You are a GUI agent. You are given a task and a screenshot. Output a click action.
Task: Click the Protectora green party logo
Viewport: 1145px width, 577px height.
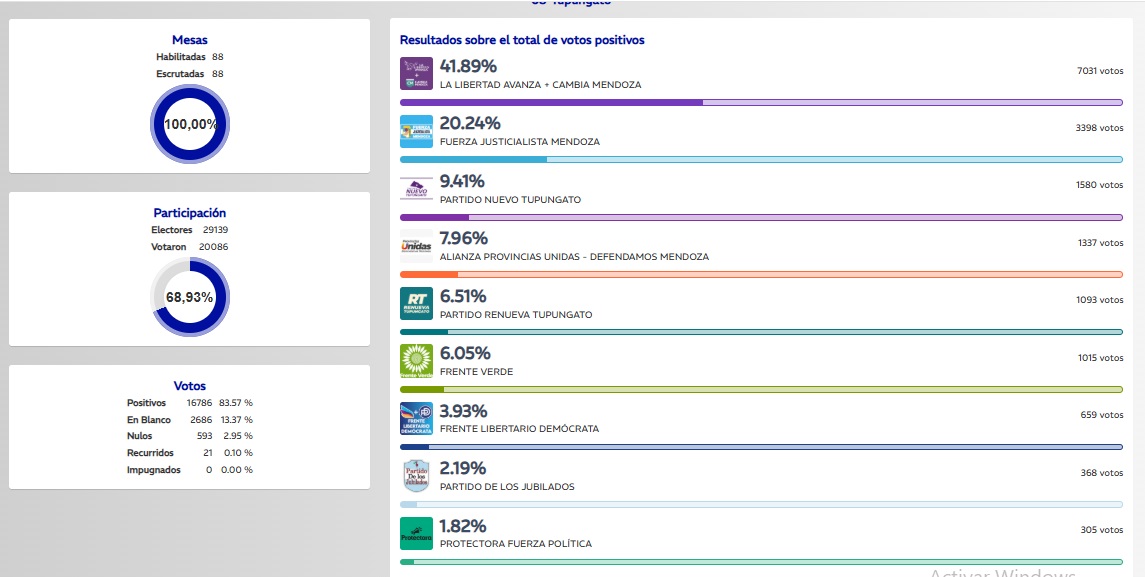[416, 533]
